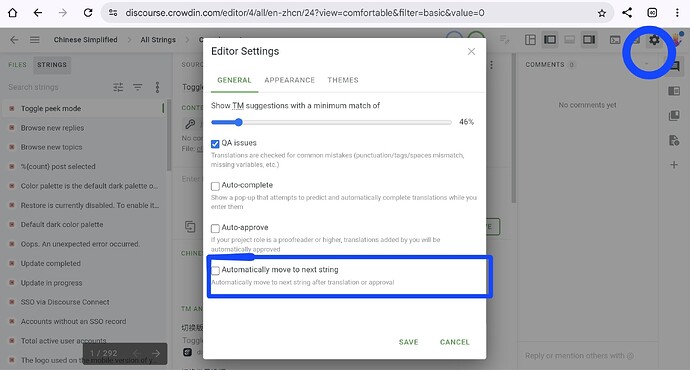Open site information icon in address bar
690x370 pixels.
(113, 13)
